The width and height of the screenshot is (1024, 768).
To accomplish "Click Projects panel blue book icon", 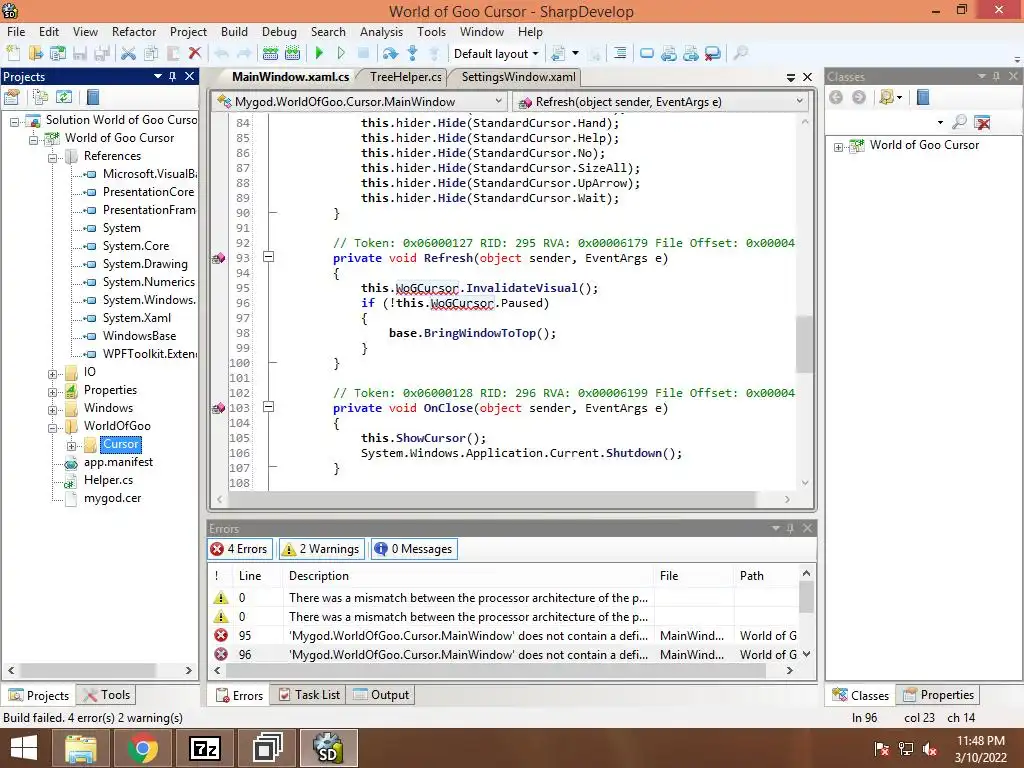I will pos(93,98).
